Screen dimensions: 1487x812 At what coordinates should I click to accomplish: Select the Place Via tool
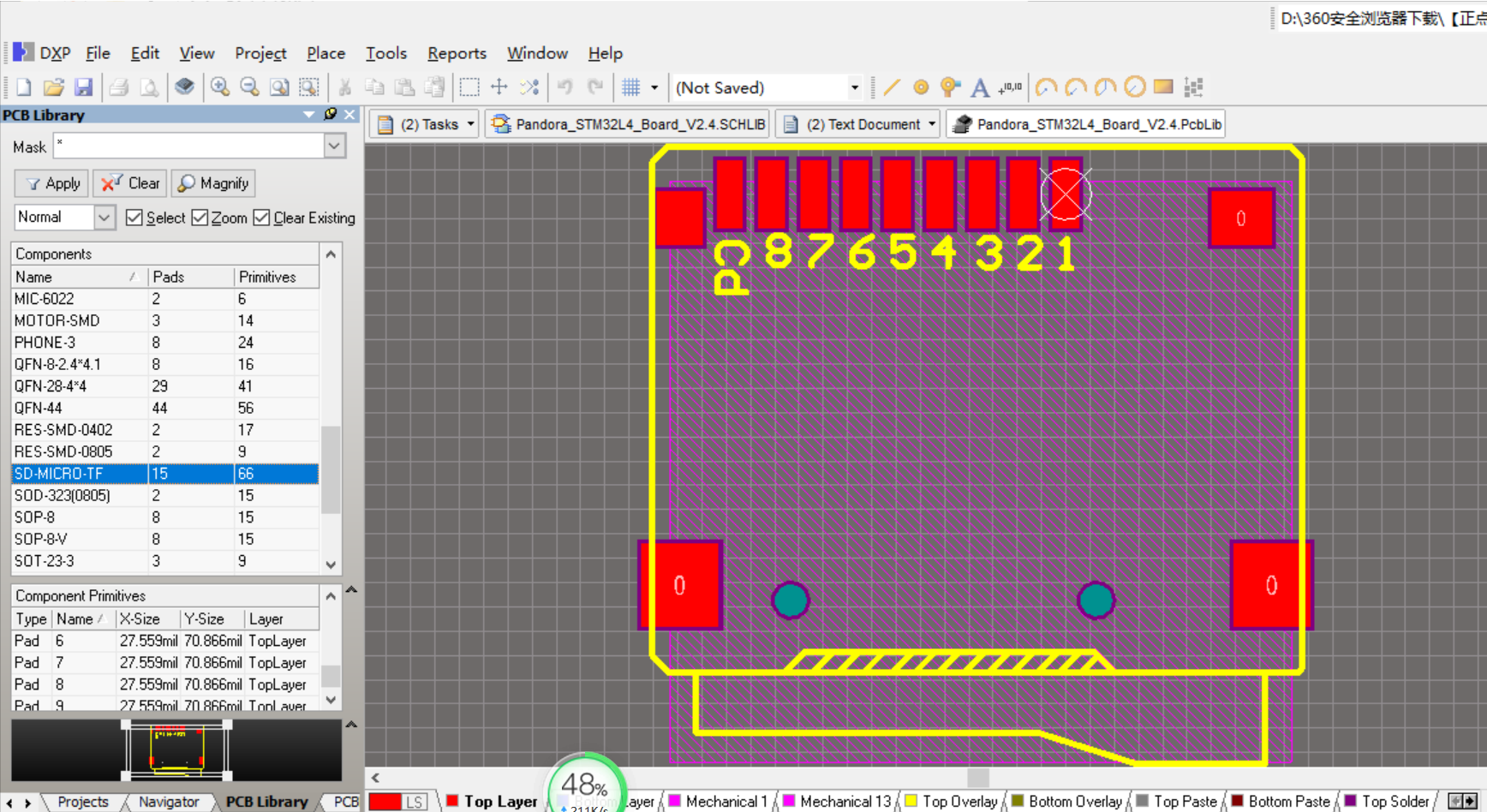tap(950, 87)
